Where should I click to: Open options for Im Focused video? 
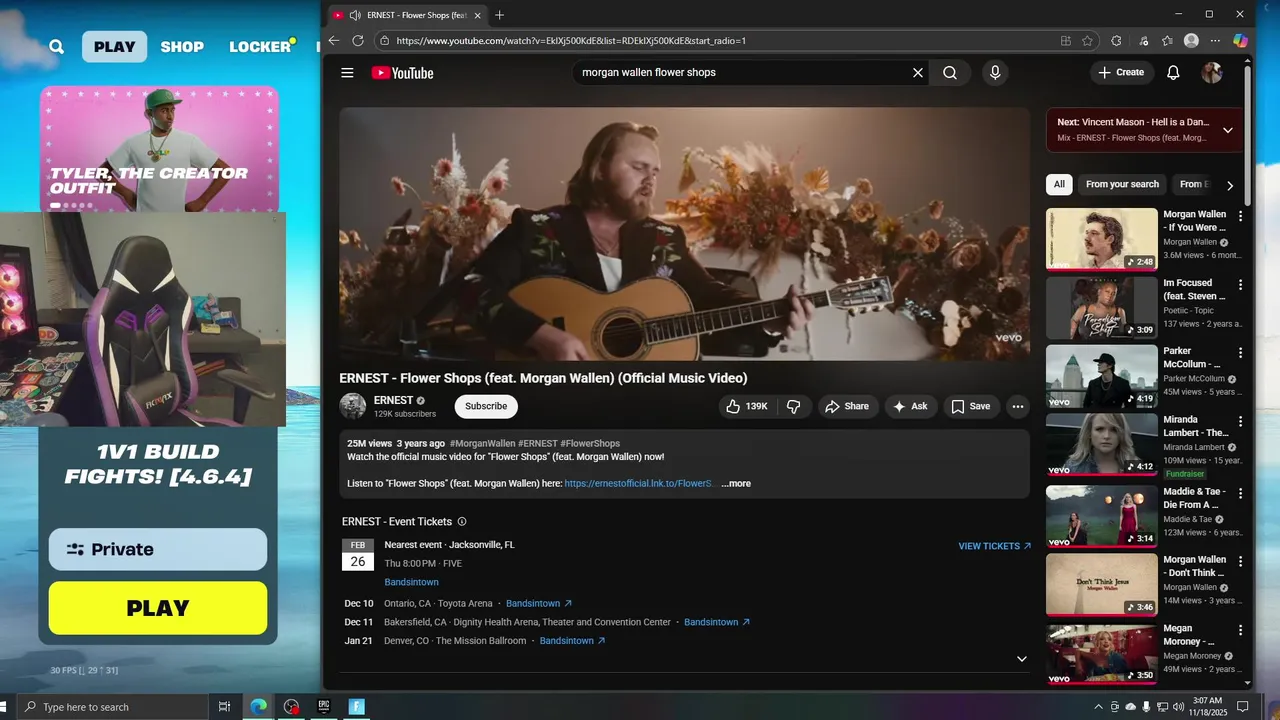(1241, 285)
